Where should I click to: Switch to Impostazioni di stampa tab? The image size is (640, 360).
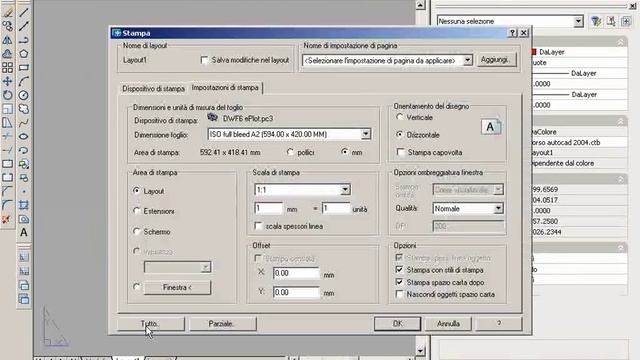point(225,88)
